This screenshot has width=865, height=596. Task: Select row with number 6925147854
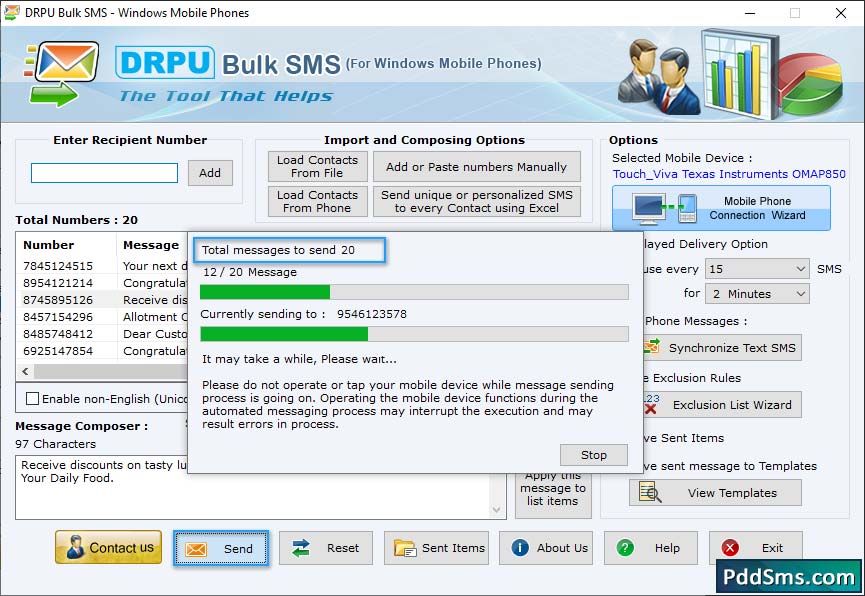click(x=103, y=351)
